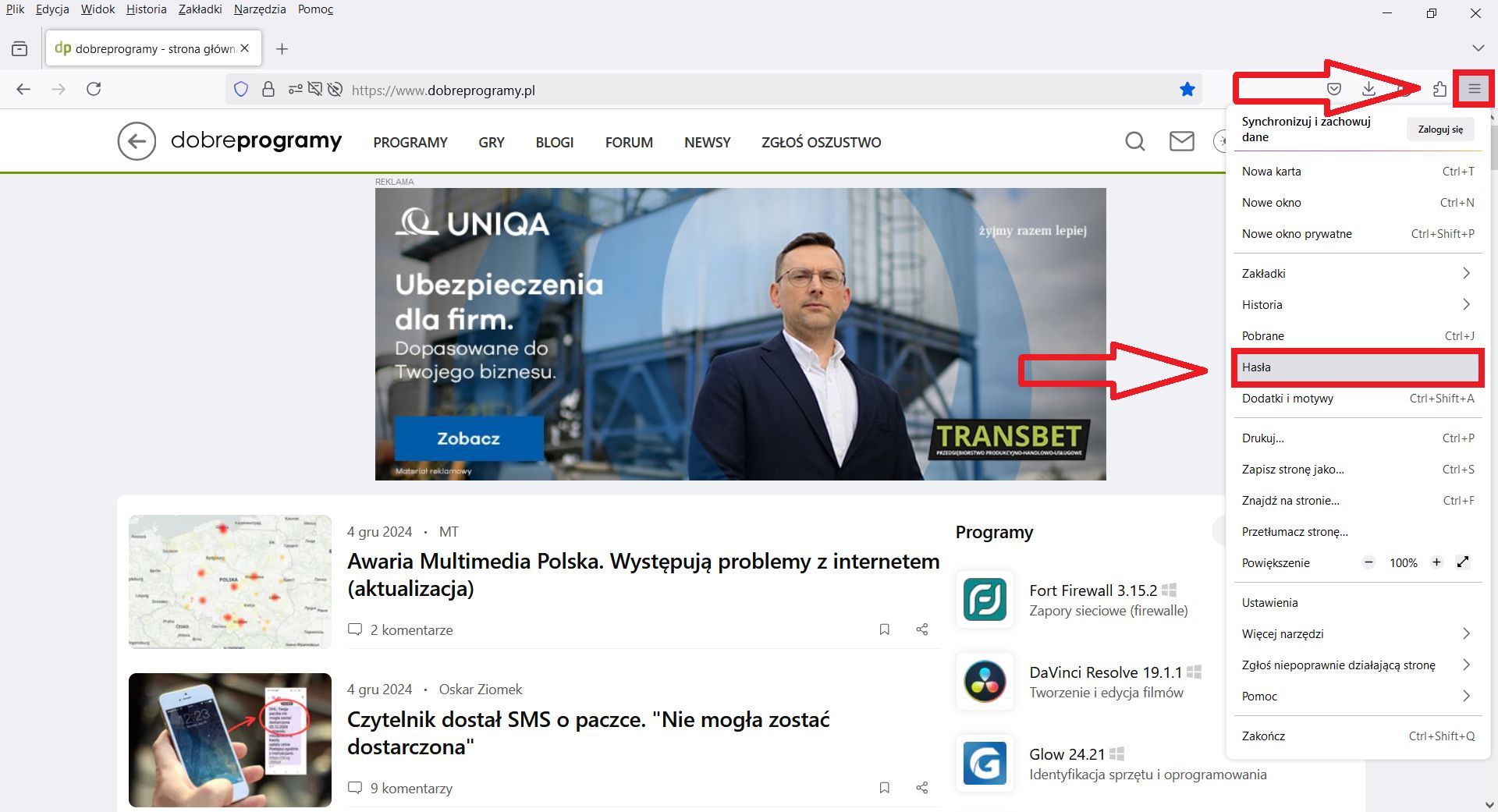1498x812 pixels.
Task: Click the Zaloguj się button
Action: click(x=1440, y=129)
